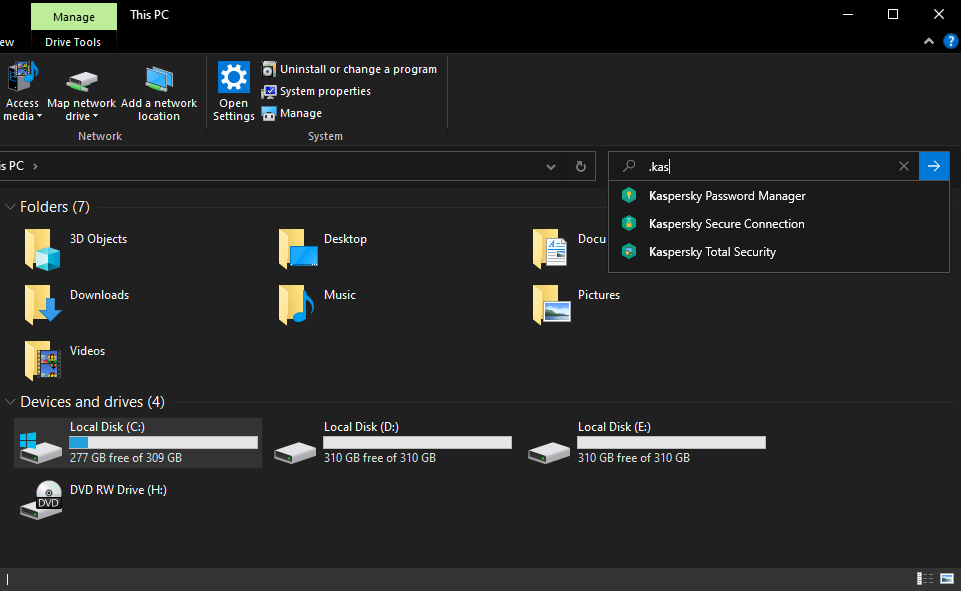The width and height of the screenshot is (961, 591).
Task: Click the Map network drive icon
Action: coord(82,80)
